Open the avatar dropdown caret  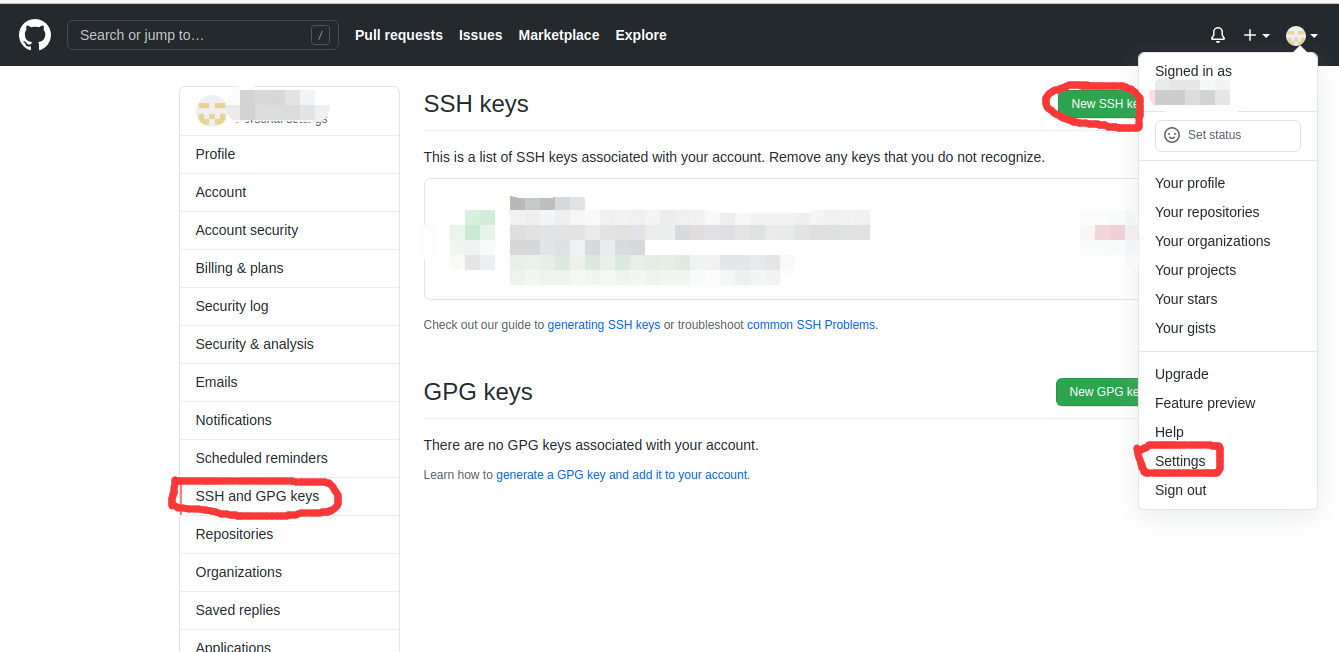pos(1313,37)
